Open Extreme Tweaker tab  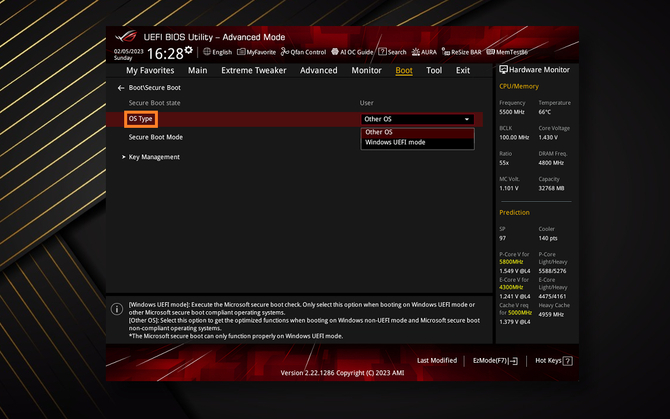coord(254,70)
